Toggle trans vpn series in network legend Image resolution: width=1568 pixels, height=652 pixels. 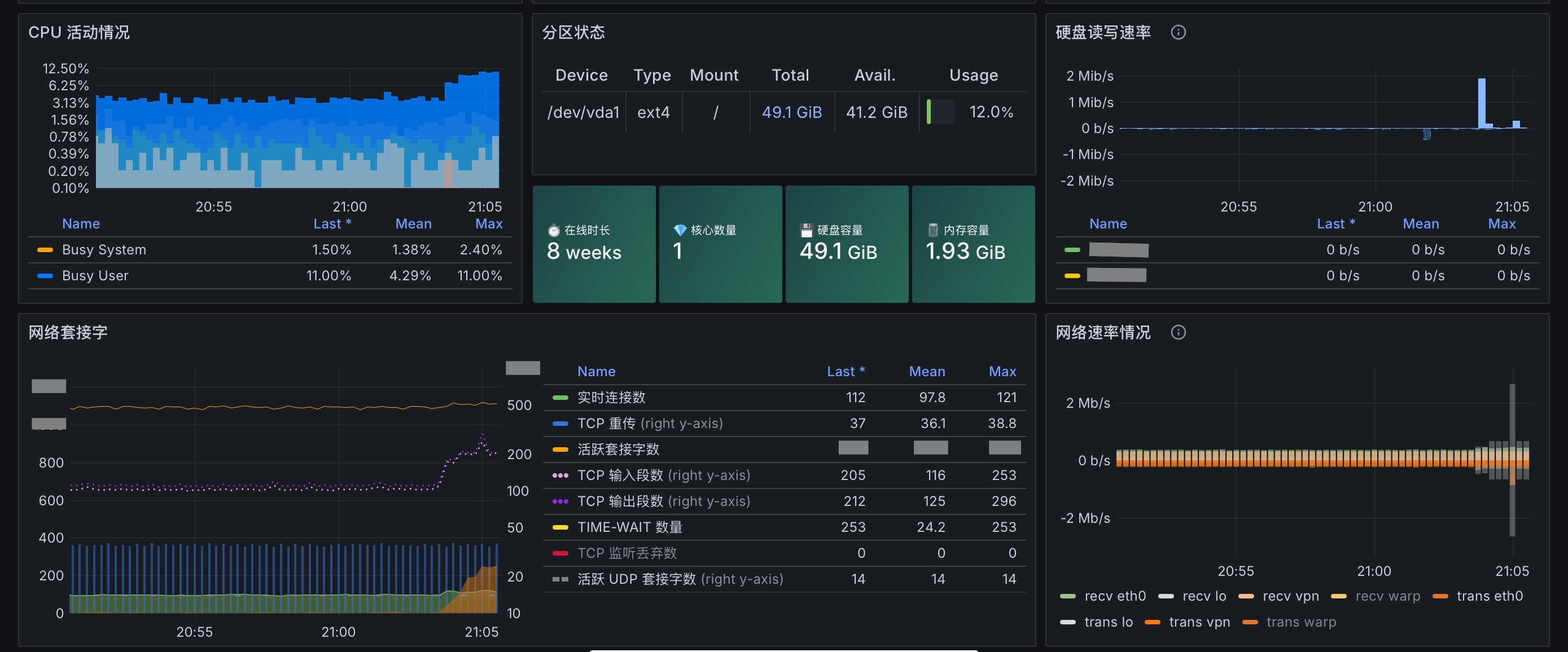1199,622
